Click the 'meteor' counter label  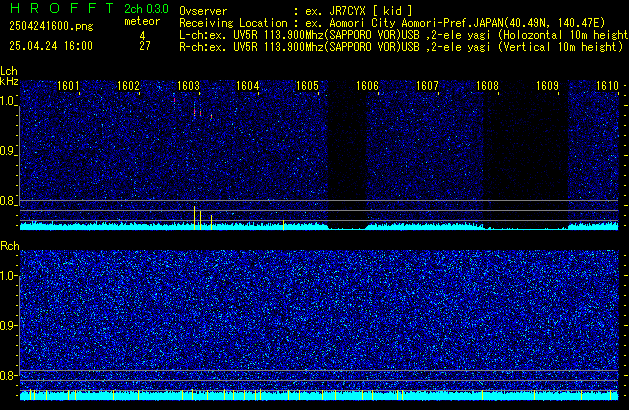(142, 21)
